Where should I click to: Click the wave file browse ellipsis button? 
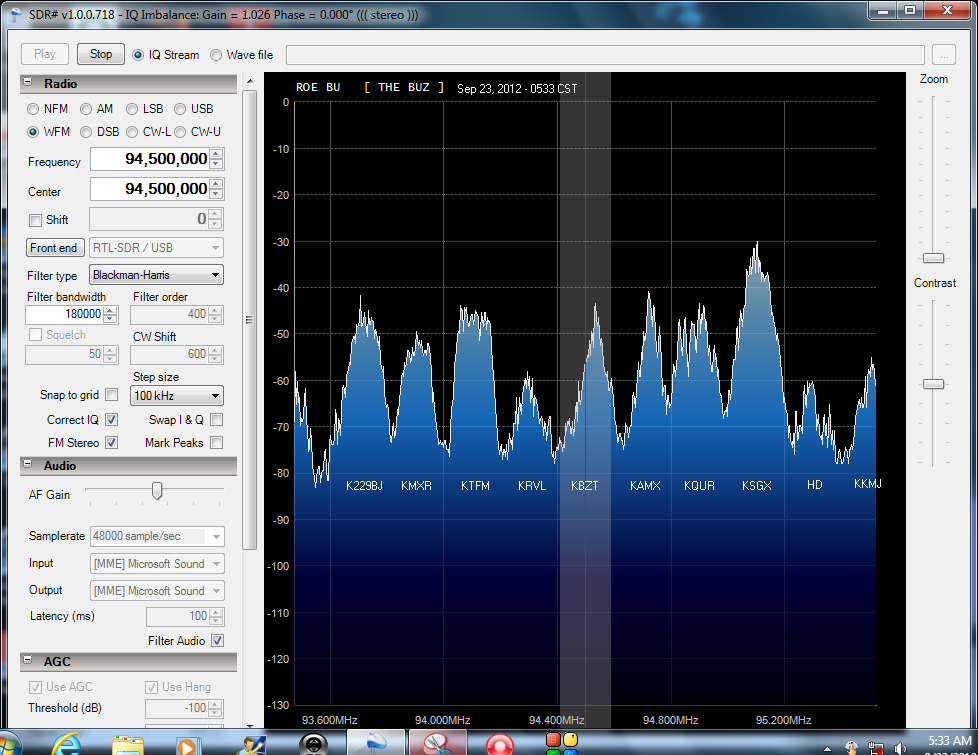[x=944, y=55]
